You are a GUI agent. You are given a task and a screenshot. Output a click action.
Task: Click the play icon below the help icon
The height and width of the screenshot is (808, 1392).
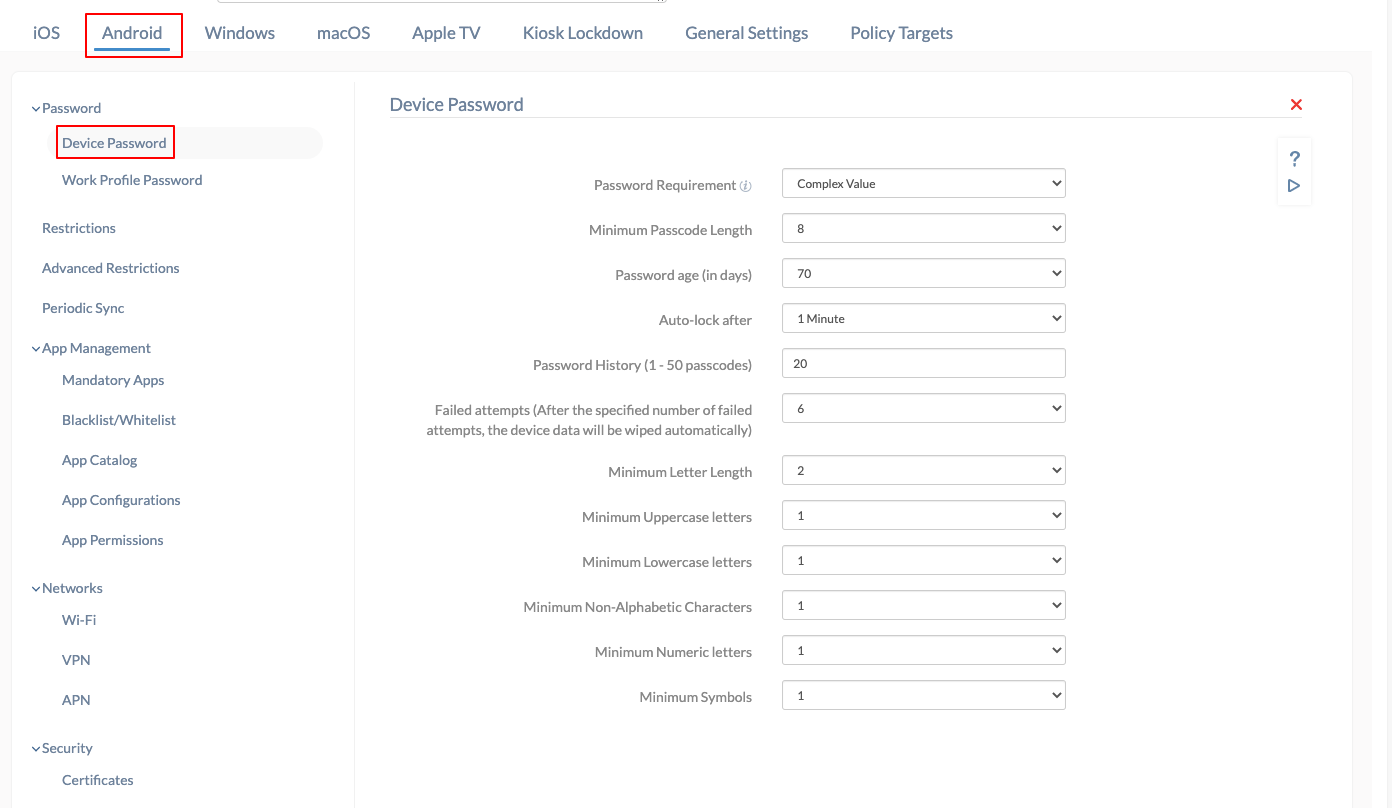click(1294, 185)
